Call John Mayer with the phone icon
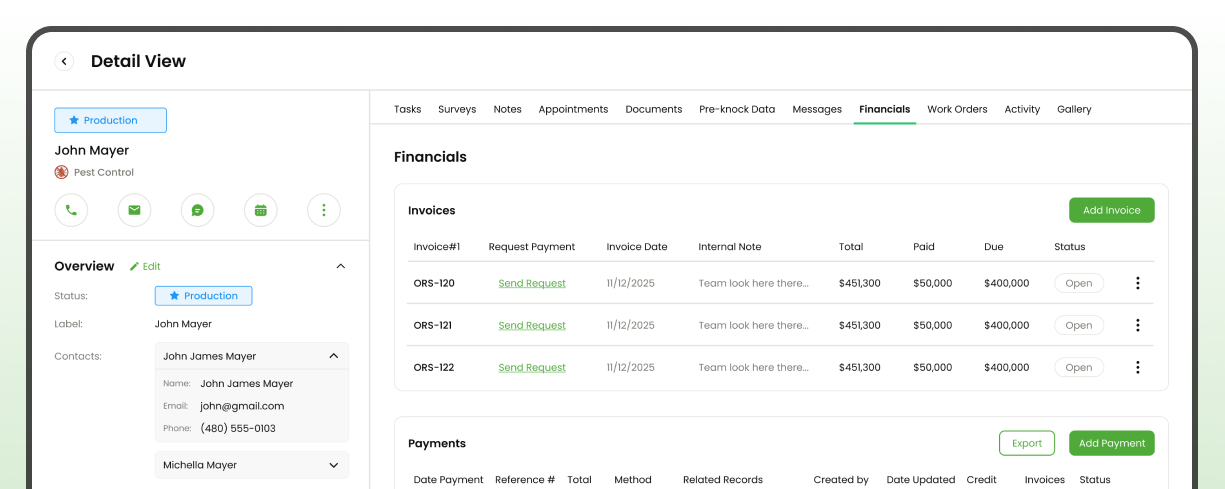Image resolution: width=1225 pixels, height=489 pixels. coord(71,210)
